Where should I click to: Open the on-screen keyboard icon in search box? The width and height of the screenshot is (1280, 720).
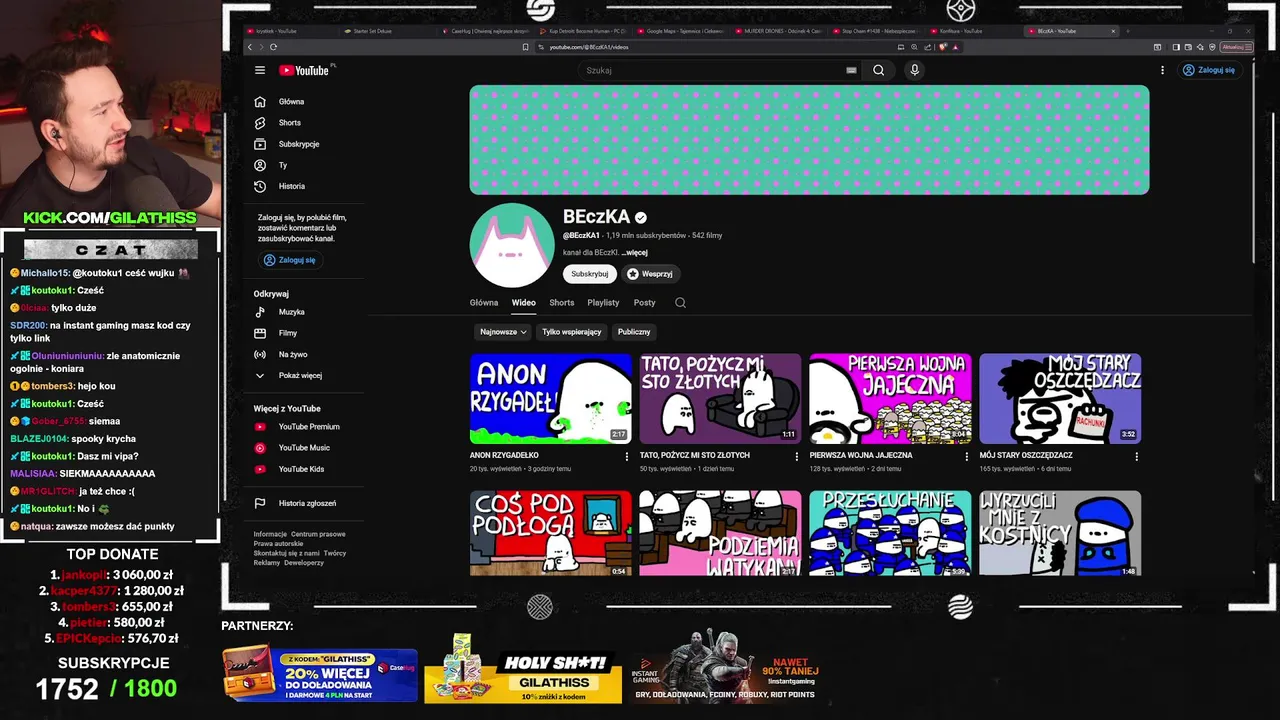[851, 70]
